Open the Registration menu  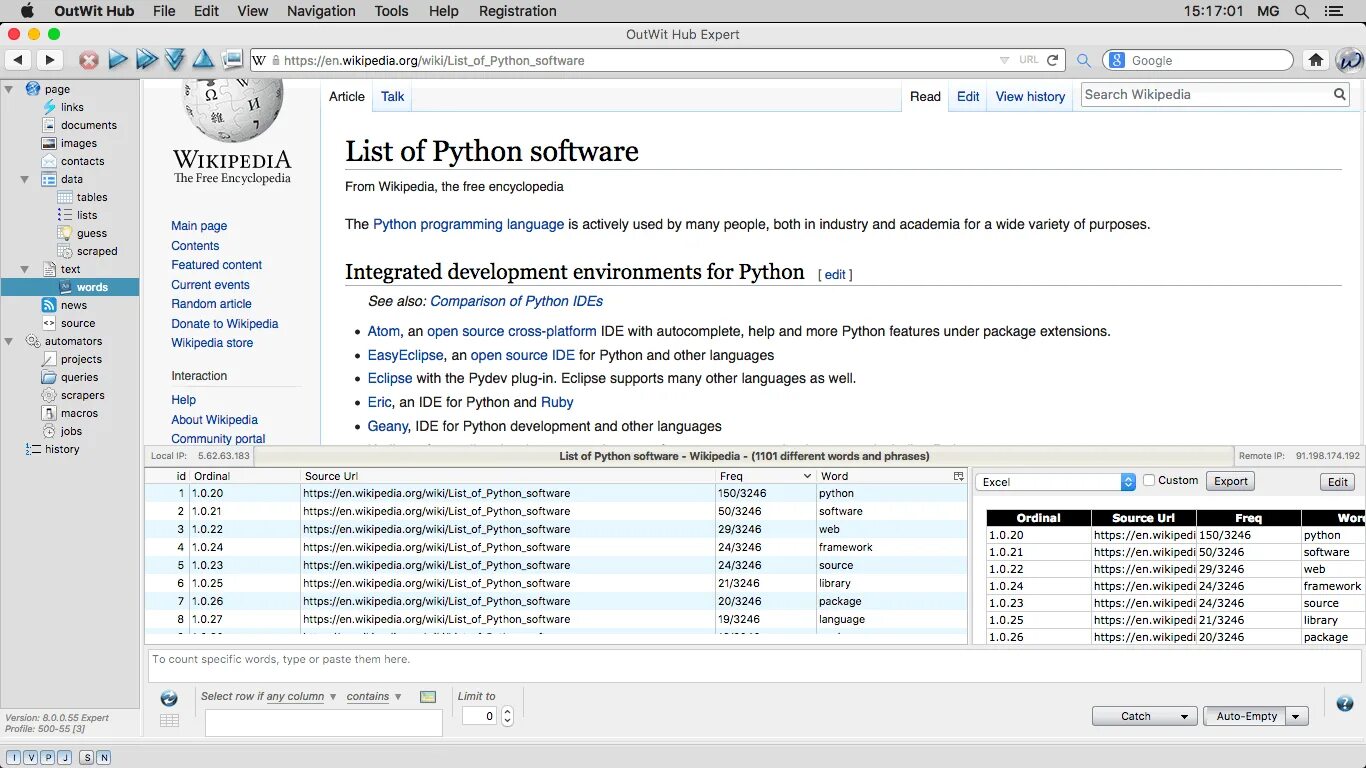(517, 11)
